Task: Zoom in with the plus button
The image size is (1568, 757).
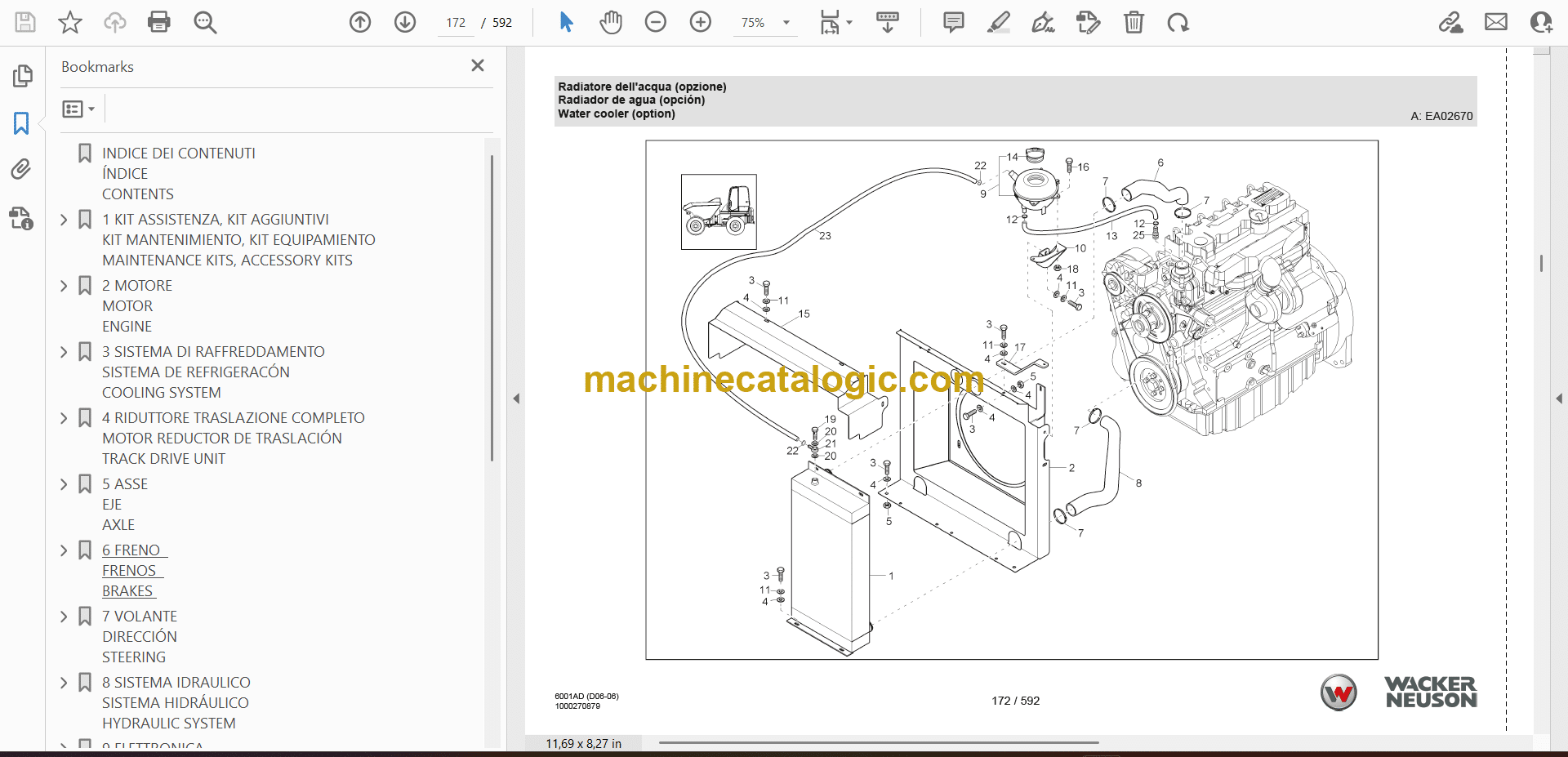Action: point(701,22)
